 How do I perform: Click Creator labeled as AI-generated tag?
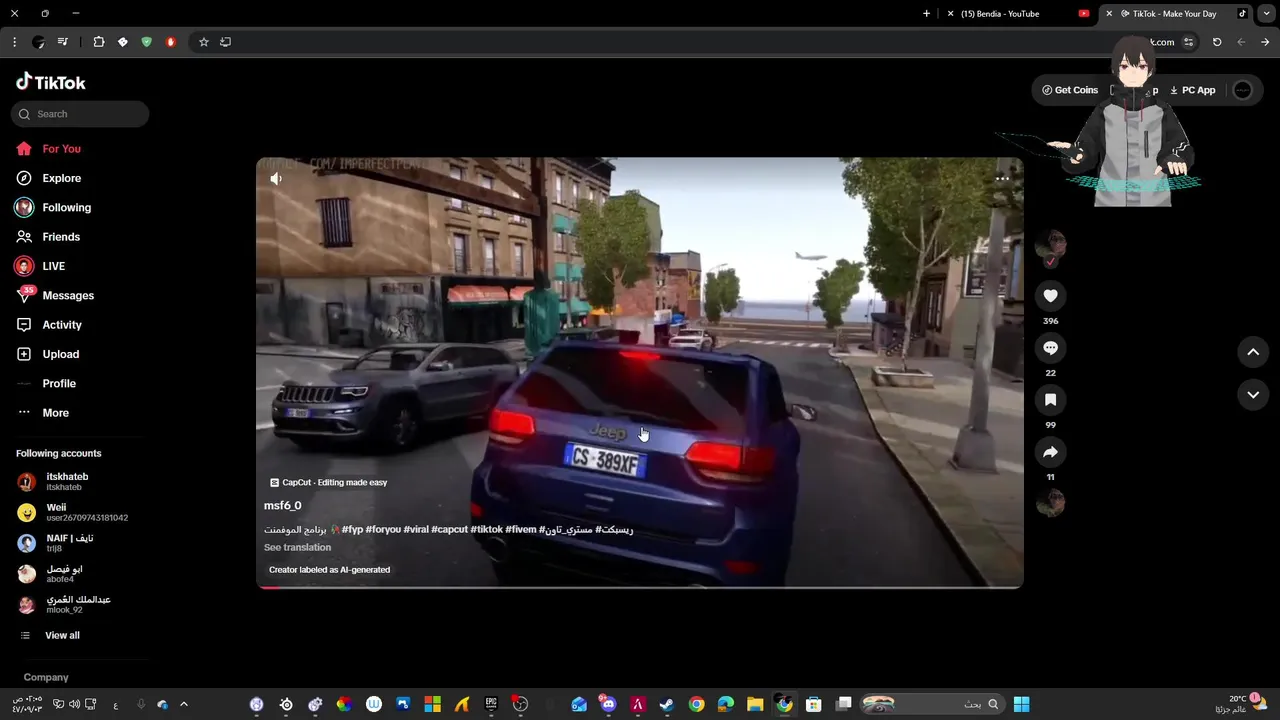(329, 570)
